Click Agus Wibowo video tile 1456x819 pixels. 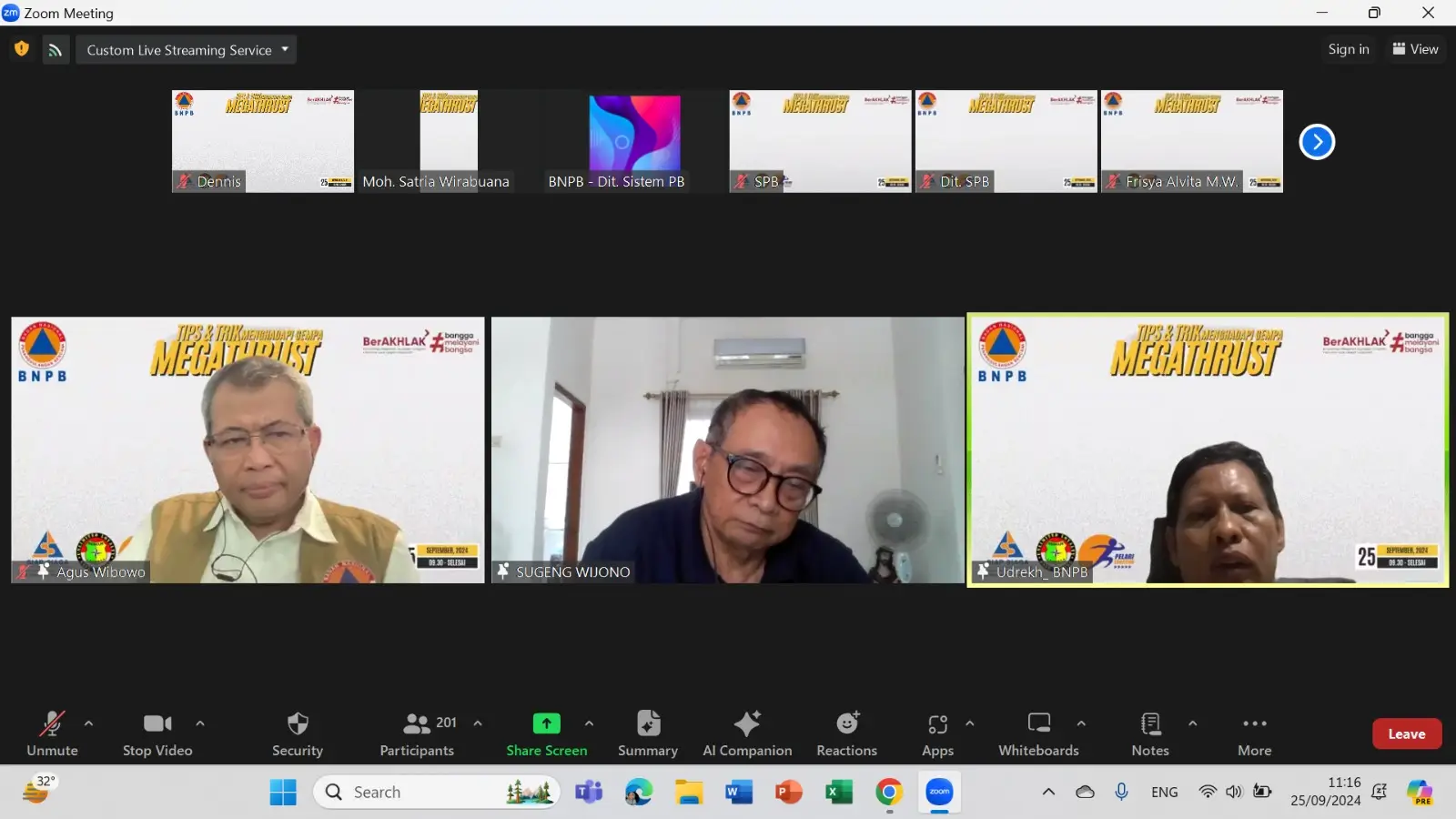pyautogui.click(x=248, y=450)
